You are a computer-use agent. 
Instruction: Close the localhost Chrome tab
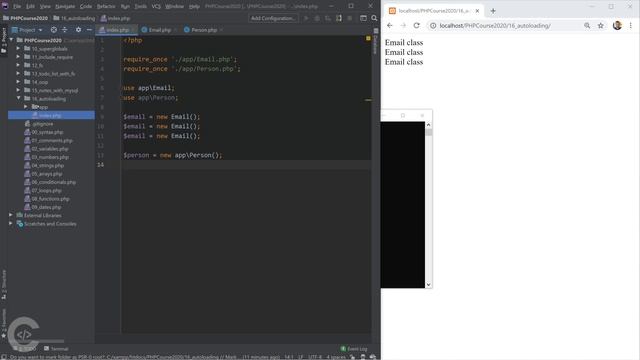pos(477,11)
